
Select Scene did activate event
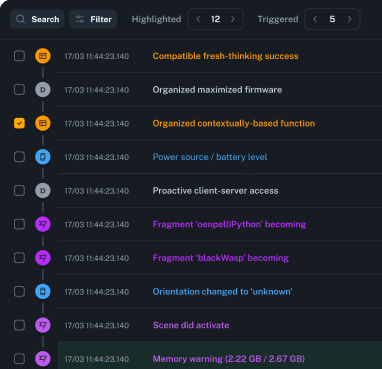pos(191,325)
